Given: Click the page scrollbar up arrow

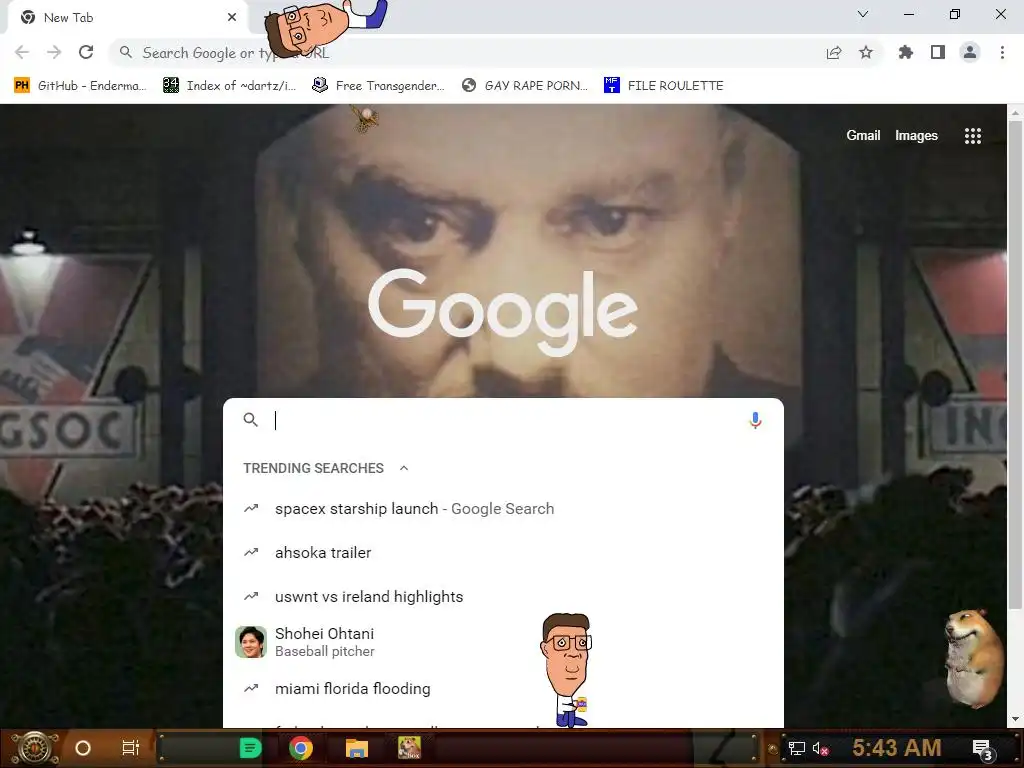Looking at the screenshot, I should [x=1015, y=112].
